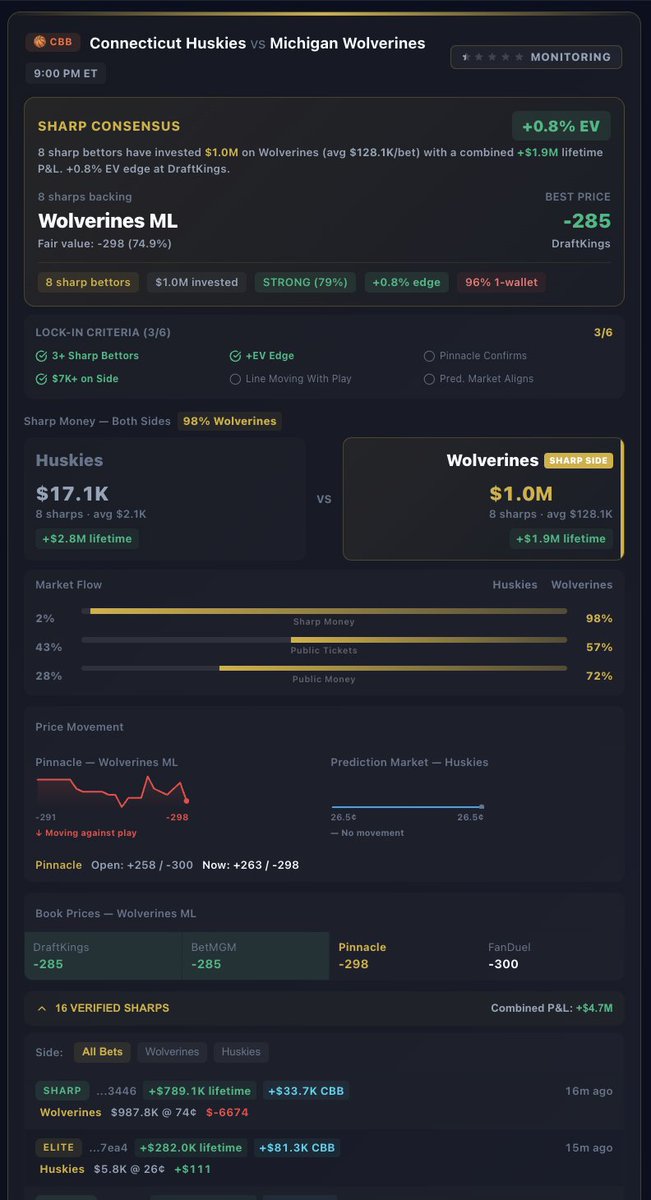Click the Moving against play indicator
Screen dimensions: 651x1200
point(86,833)
